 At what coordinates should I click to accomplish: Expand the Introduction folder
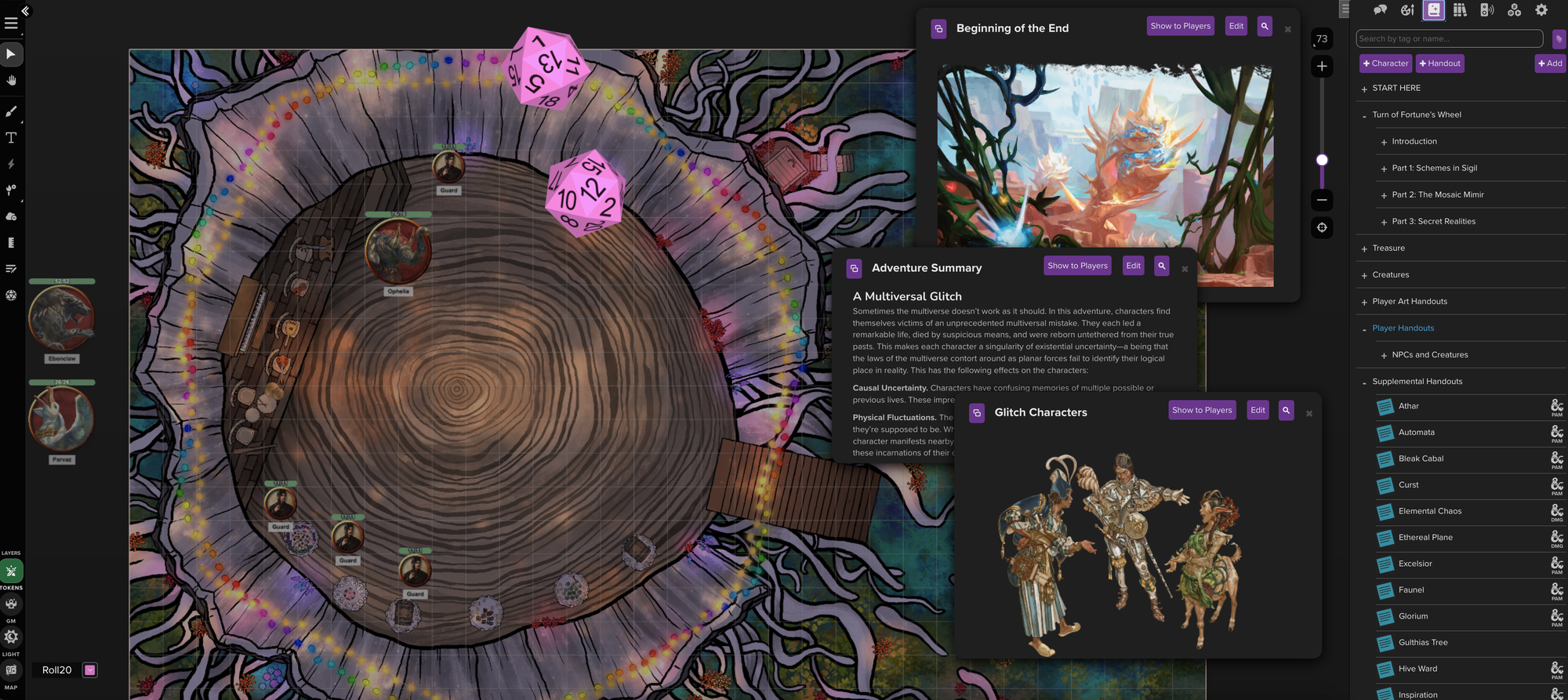pyautogui.click(x=1384, y=142)
